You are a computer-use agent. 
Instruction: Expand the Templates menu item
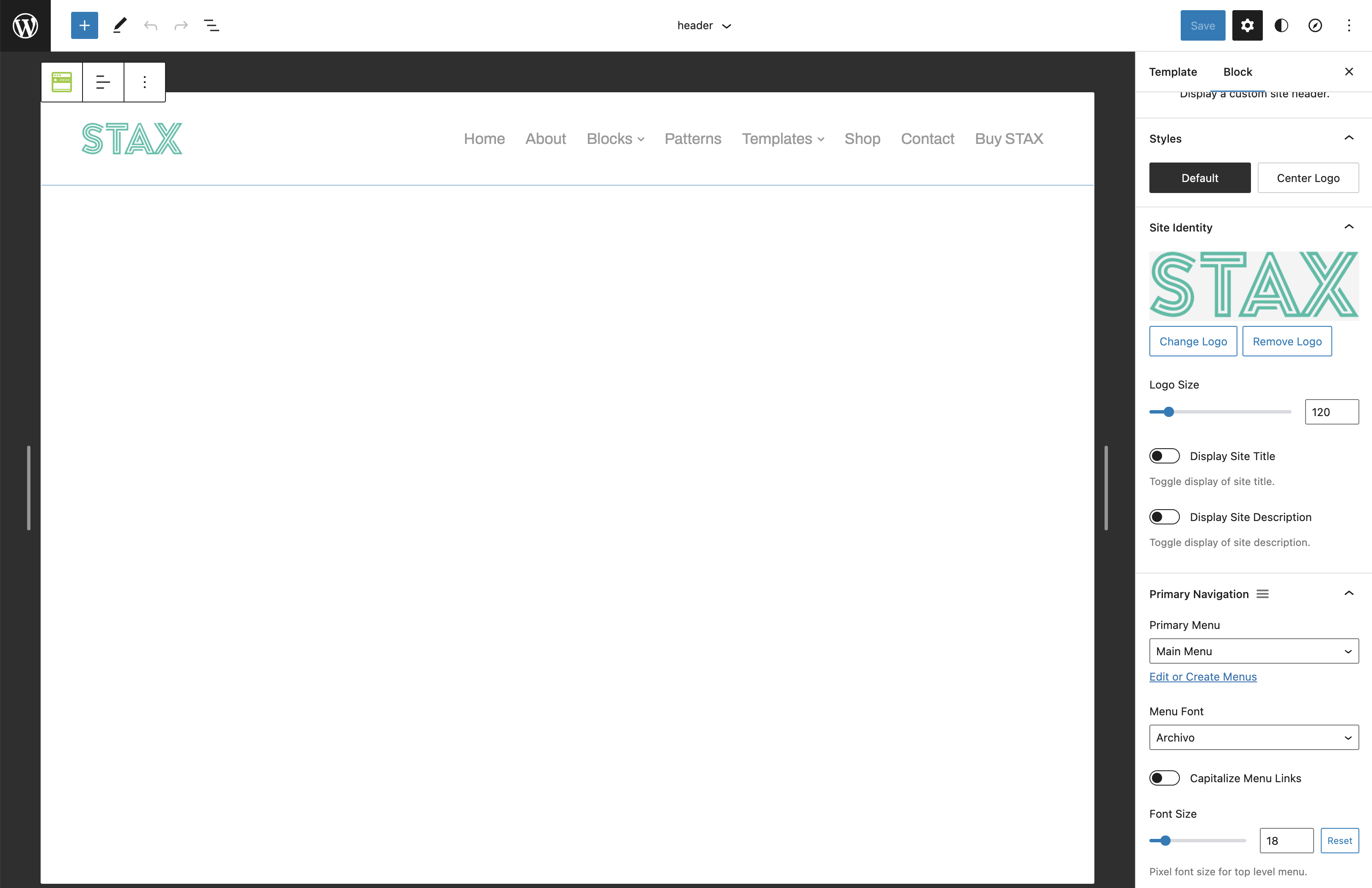[783, 139]
